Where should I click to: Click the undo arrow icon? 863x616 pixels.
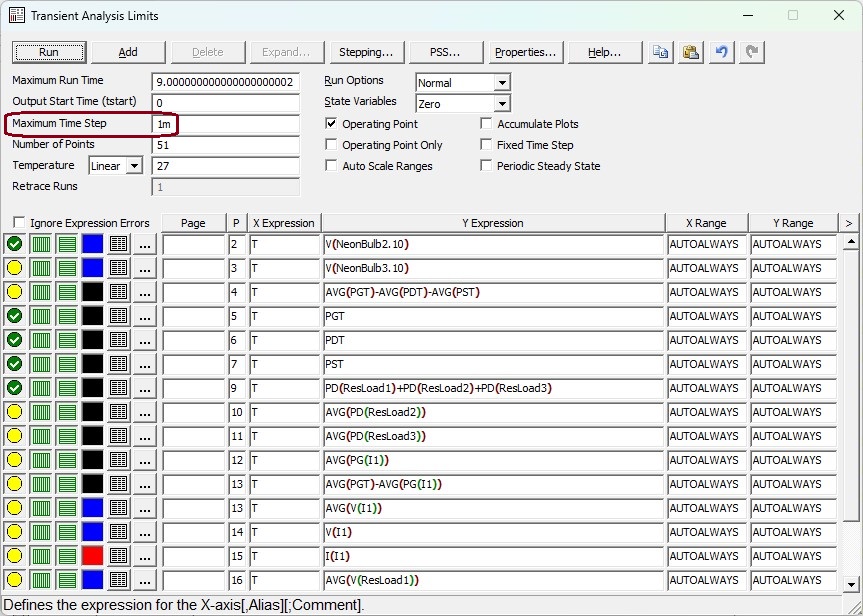[721, 52]
